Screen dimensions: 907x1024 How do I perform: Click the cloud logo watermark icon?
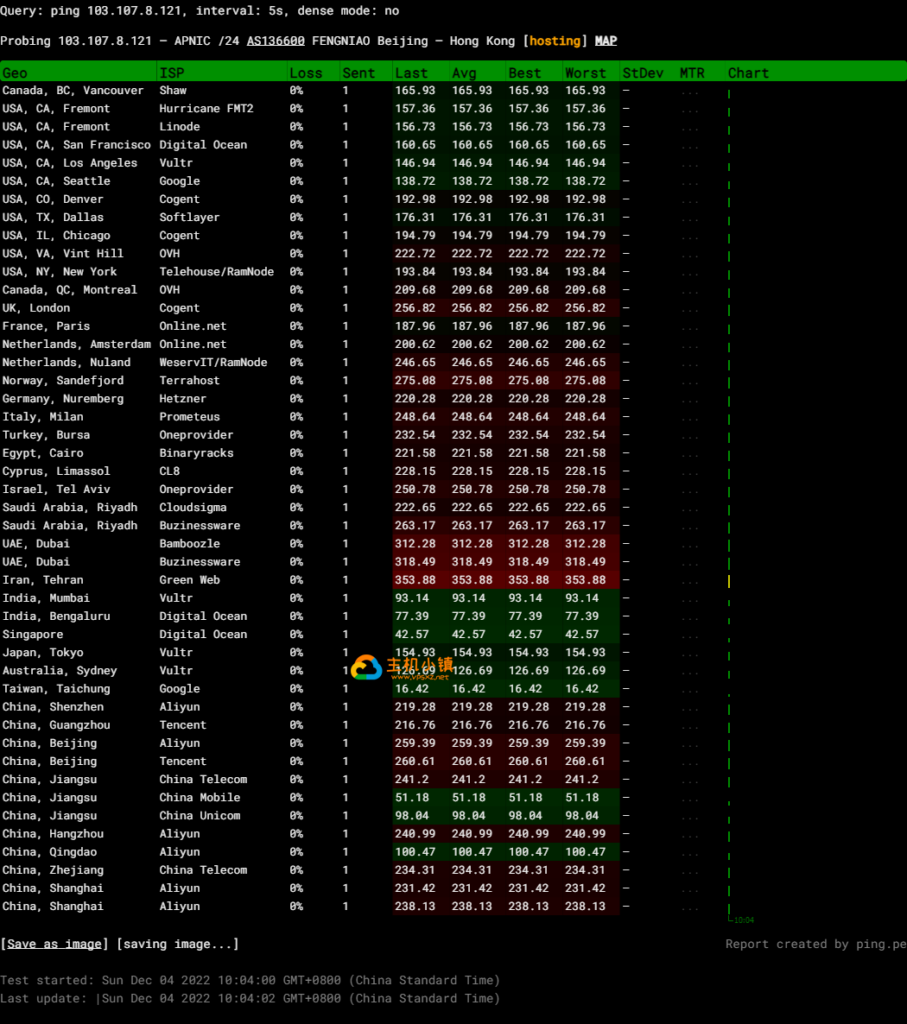[367, 668]
